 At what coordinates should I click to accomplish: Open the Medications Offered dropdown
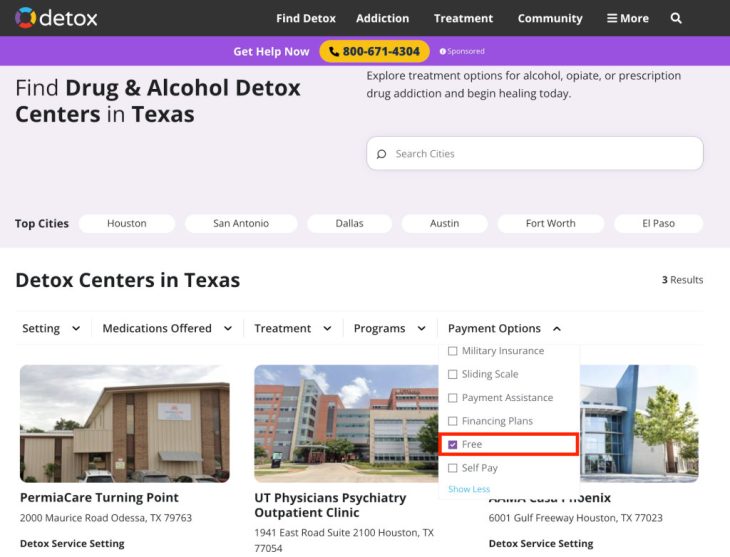point(167,328)
